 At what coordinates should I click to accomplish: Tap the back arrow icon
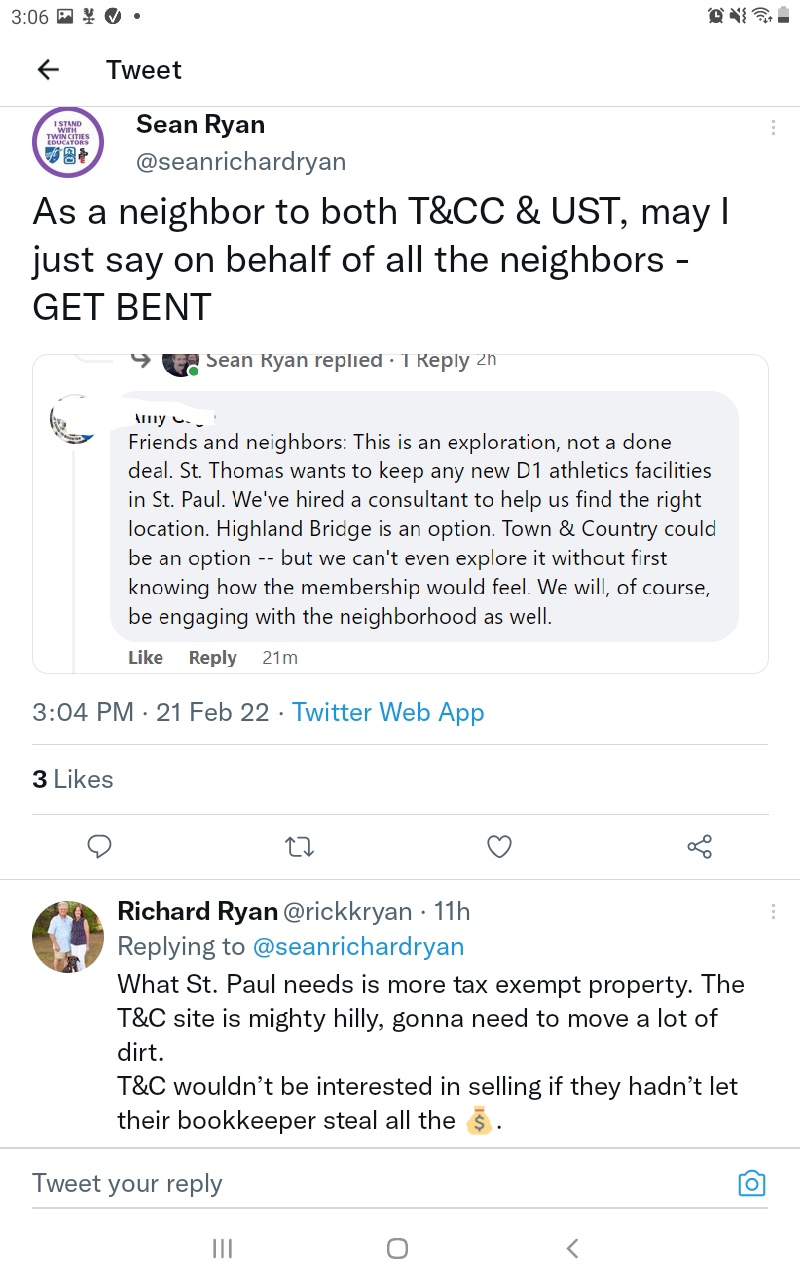(x=48, y=70)
